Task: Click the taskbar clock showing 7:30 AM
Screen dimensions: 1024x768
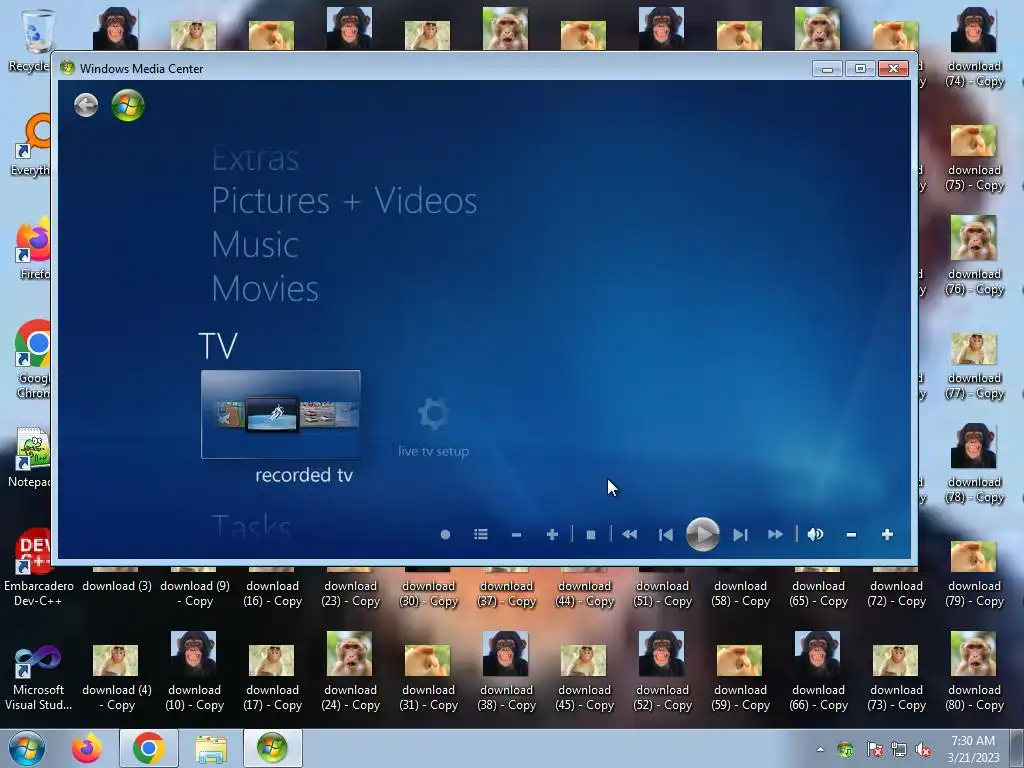Action: coord(973,748)
